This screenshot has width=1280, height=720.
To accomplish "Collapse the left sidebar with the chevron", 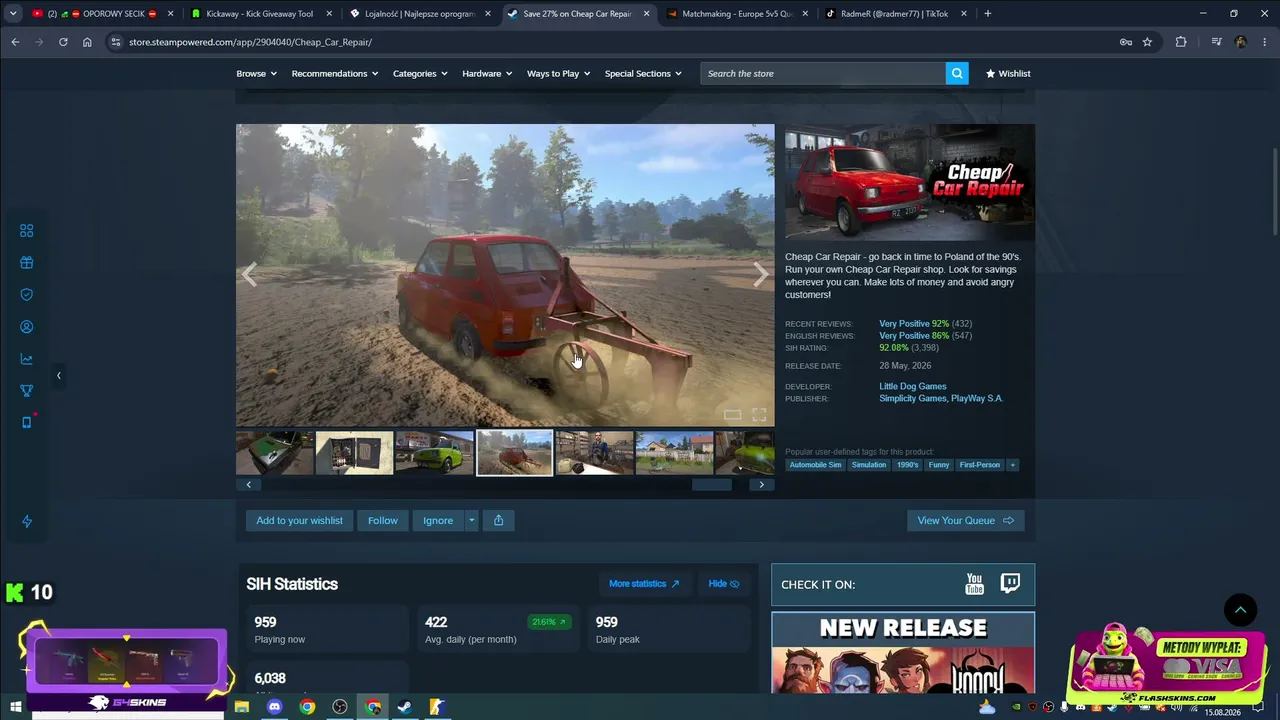I will (58, 376).
